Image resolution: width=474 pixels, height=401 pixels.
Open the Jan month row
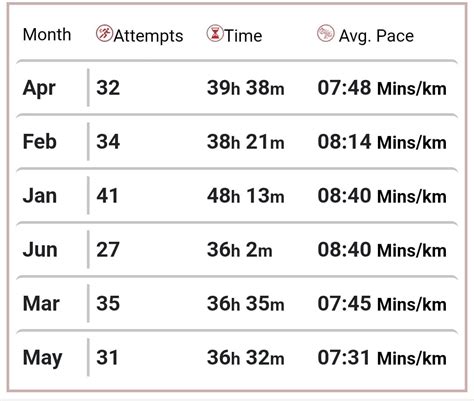point(237,196)
